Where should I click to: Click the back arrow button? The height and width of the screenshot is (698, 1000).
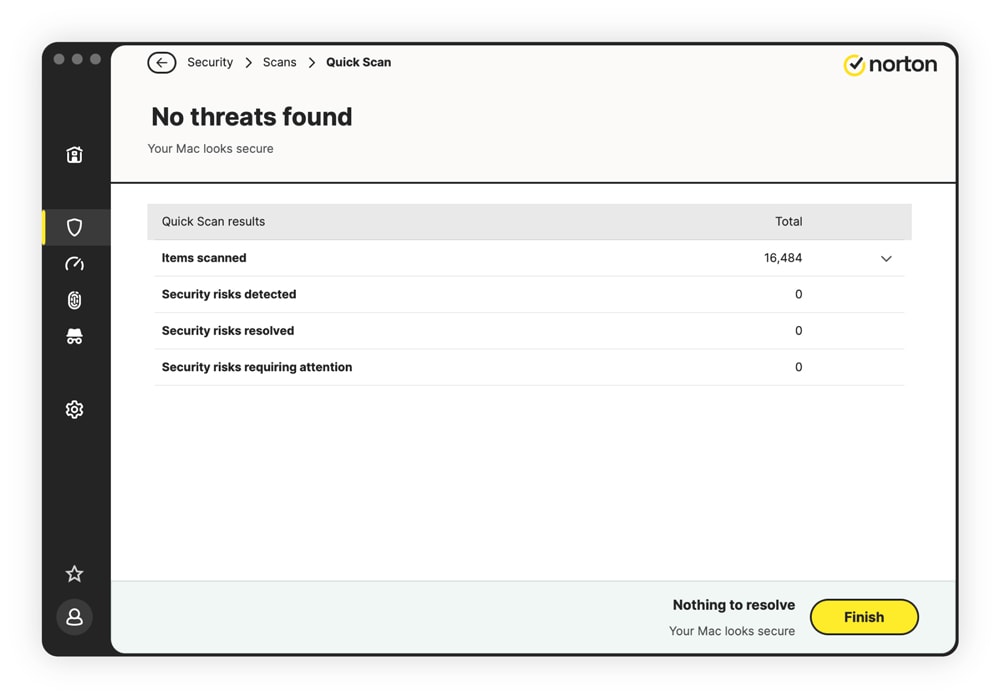[x=162, y=62]
